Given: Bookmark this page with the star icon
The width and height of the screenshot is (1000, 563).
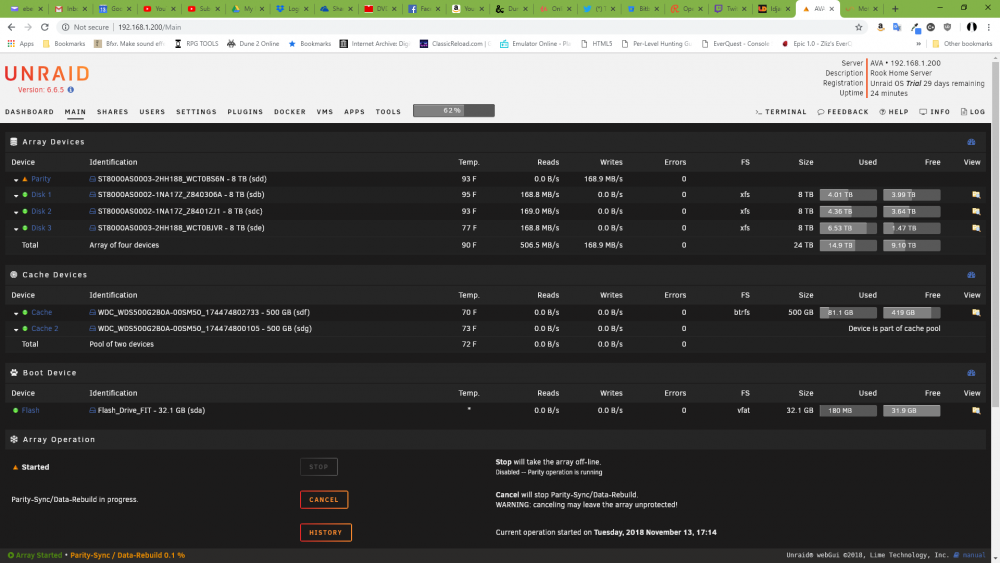Looking at the screenshot, I should (x=858, y=27).
